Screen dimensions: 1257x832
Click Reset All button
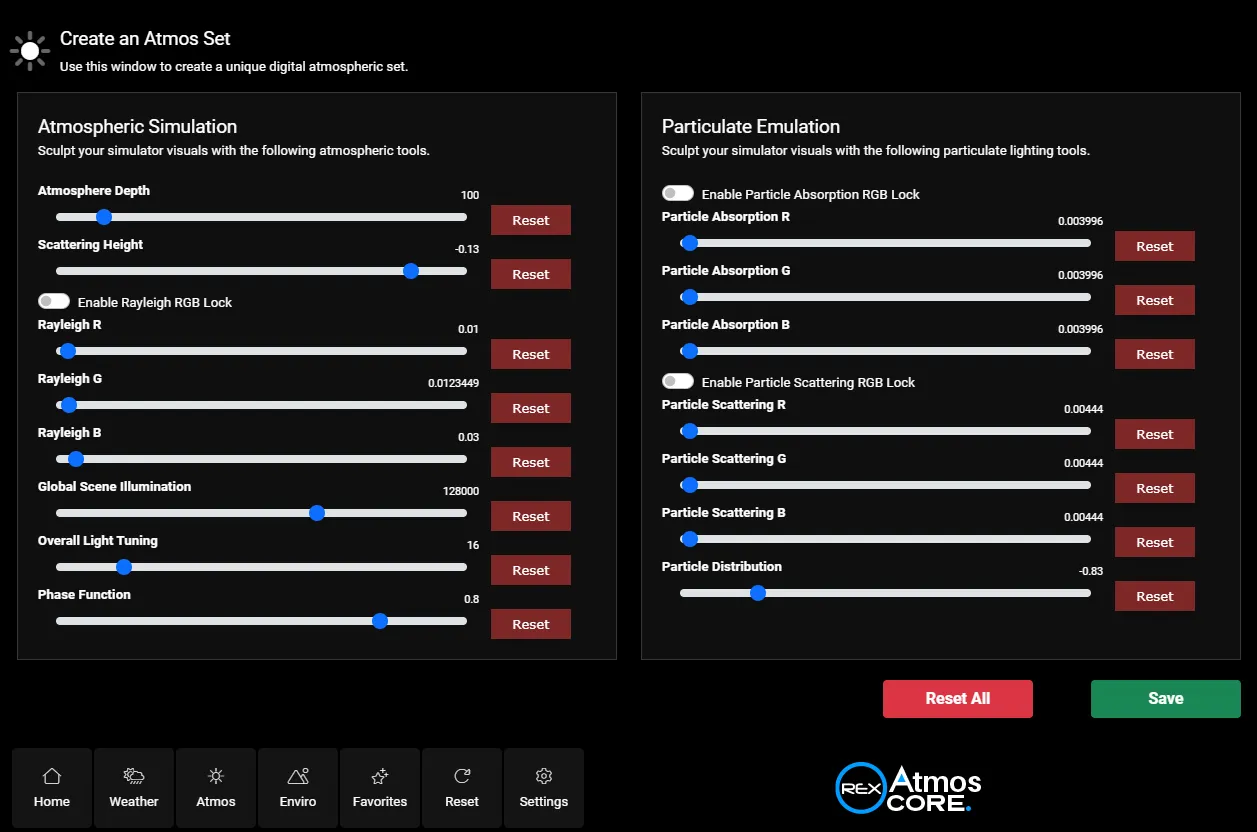[x=957, y=699]
